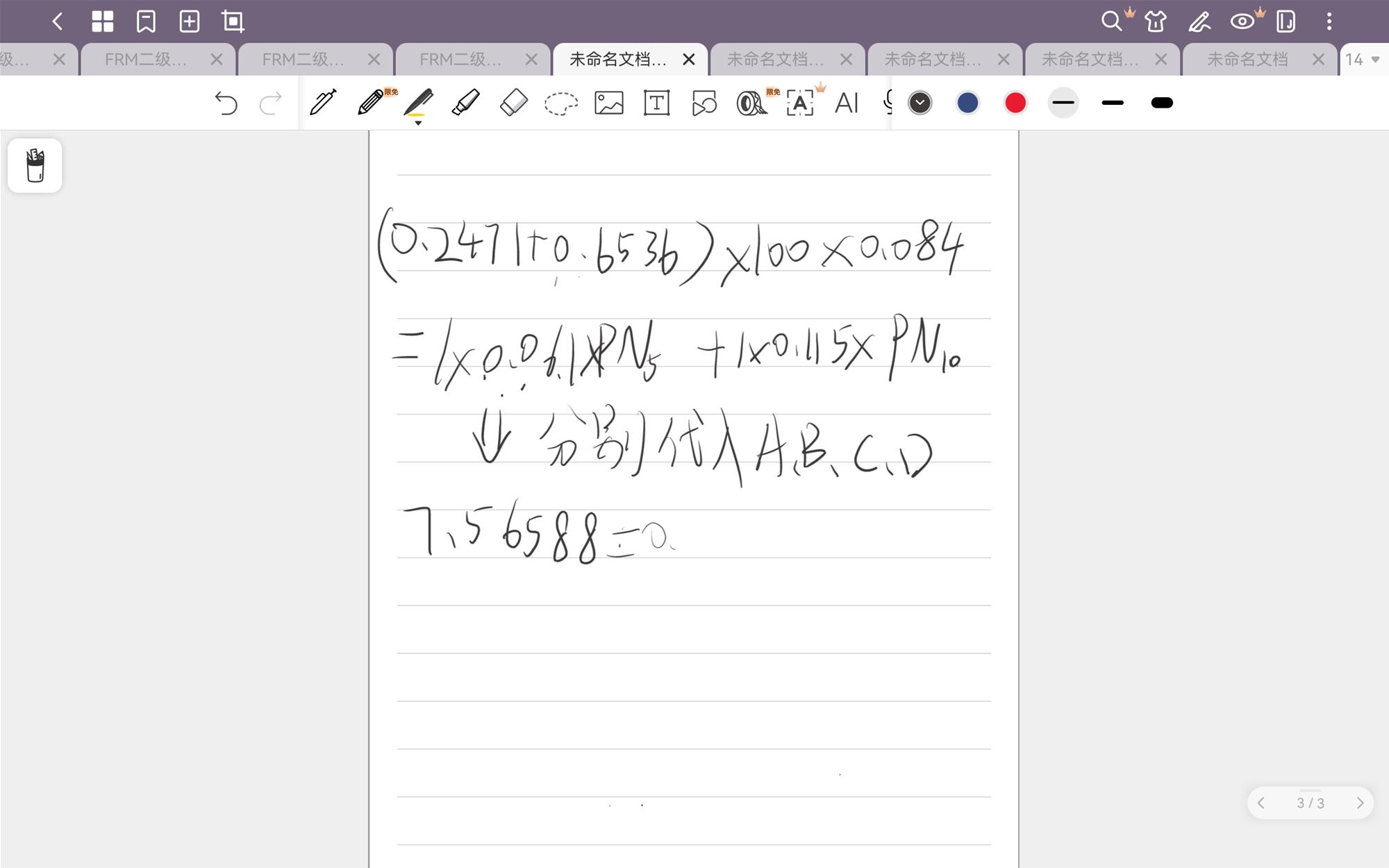
Task: Click the undo arrow
Action: pos(226,103)
